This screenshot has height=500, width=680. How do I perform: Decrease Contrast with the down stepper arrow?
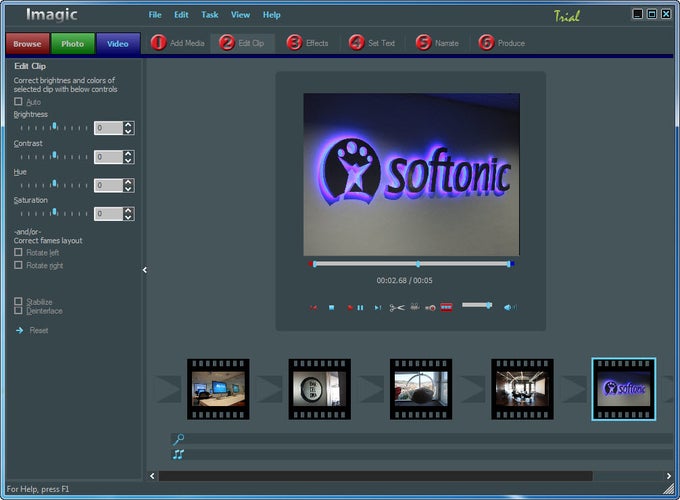pos(128,160)
